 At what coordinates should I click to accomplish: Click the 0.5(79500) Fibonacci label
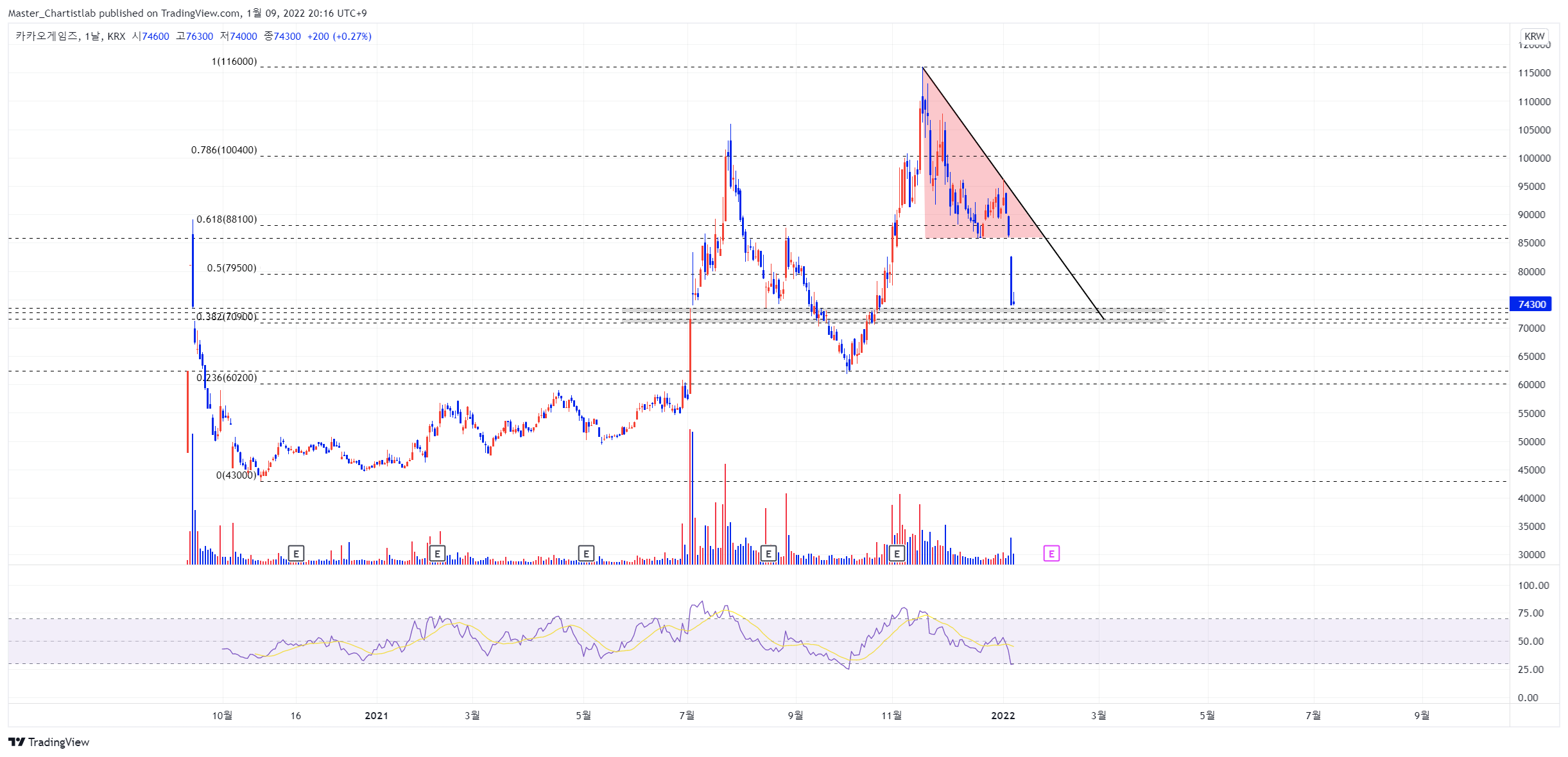[232, 268]
